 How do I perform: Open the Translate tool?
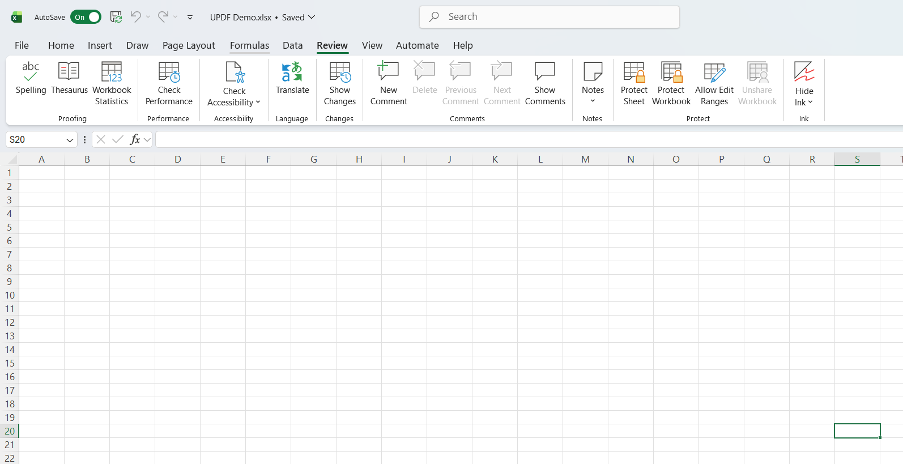tap(293, 79)
